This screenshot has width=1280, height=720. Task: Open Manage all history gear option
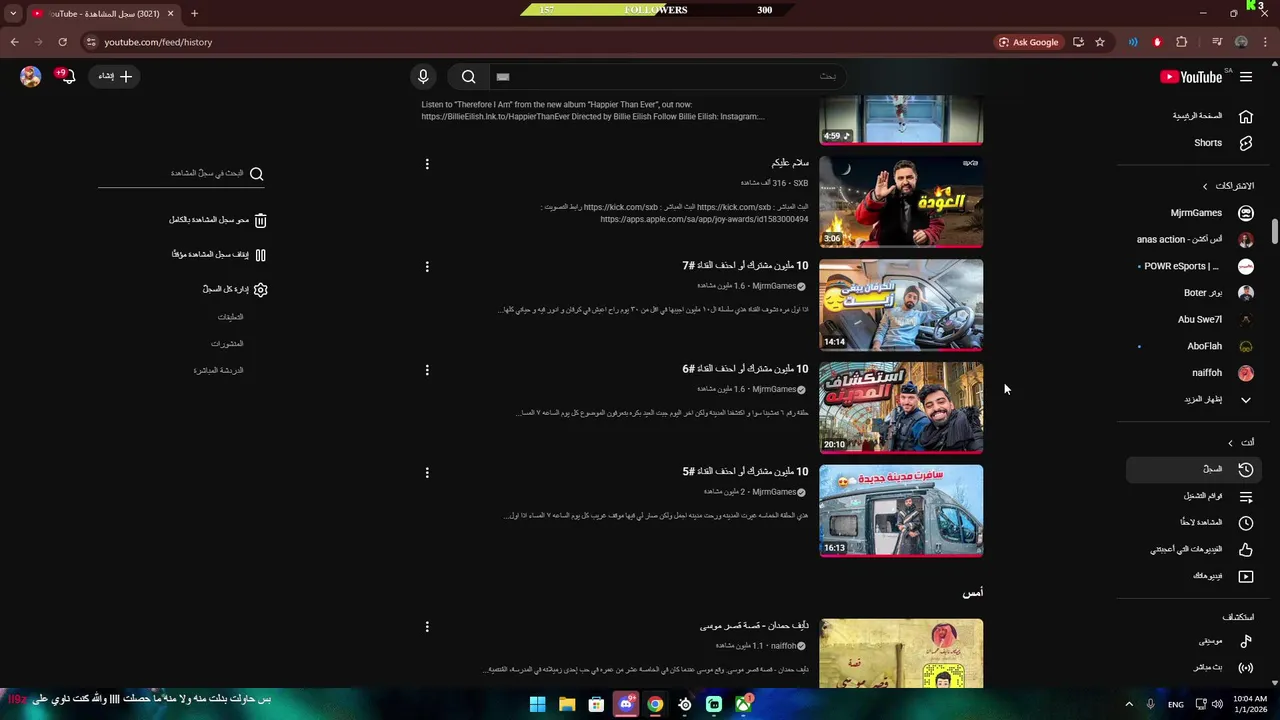(x=235, y=290)
